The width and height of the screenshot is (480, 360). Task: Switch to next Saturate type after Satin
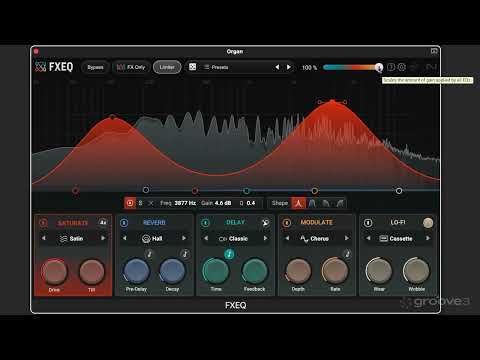coord(103,238)
